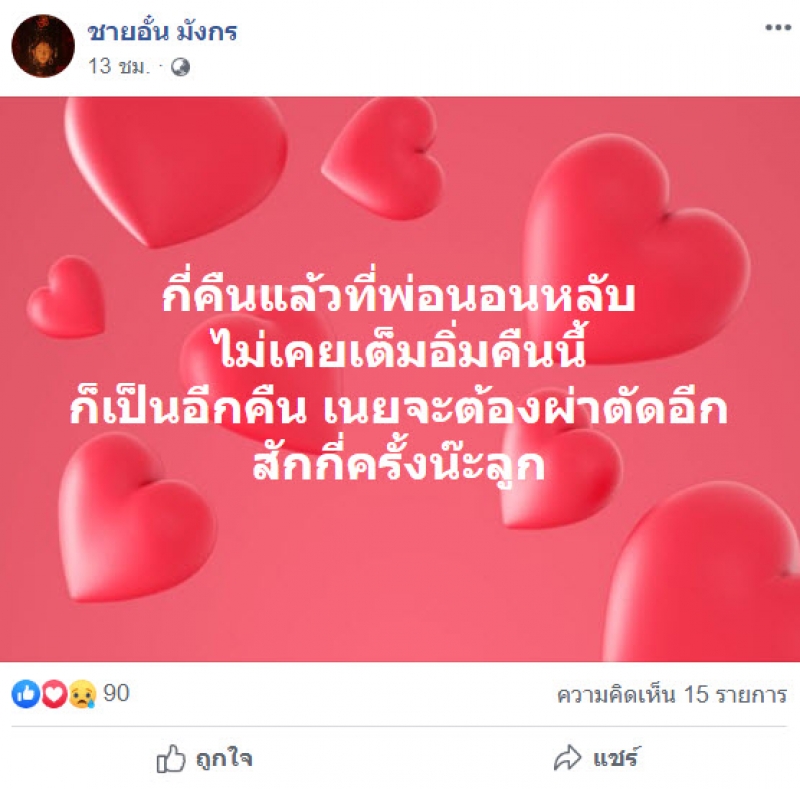The width and height of the screenshot is (800, 789).
Task: Click the curved share arrow icon
Action: coord(567,758)
